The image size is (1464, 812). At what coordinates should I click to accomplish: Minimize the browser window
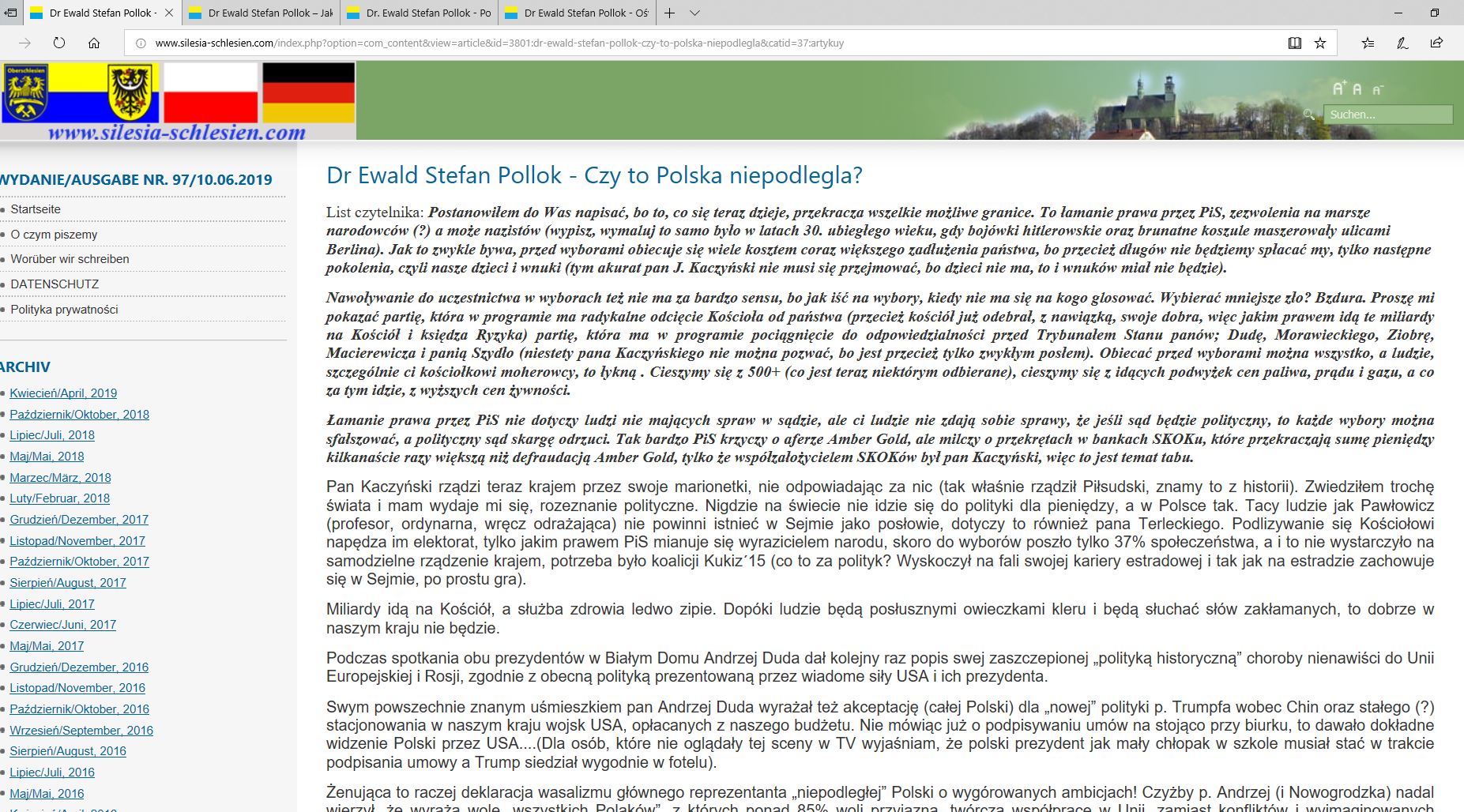pos(1398,13)
